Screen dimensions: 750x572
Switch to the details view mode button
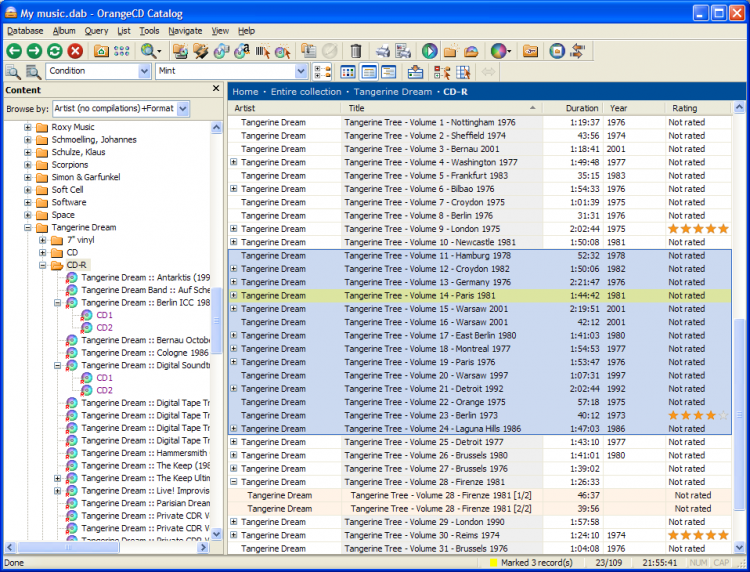pos(389,72)
